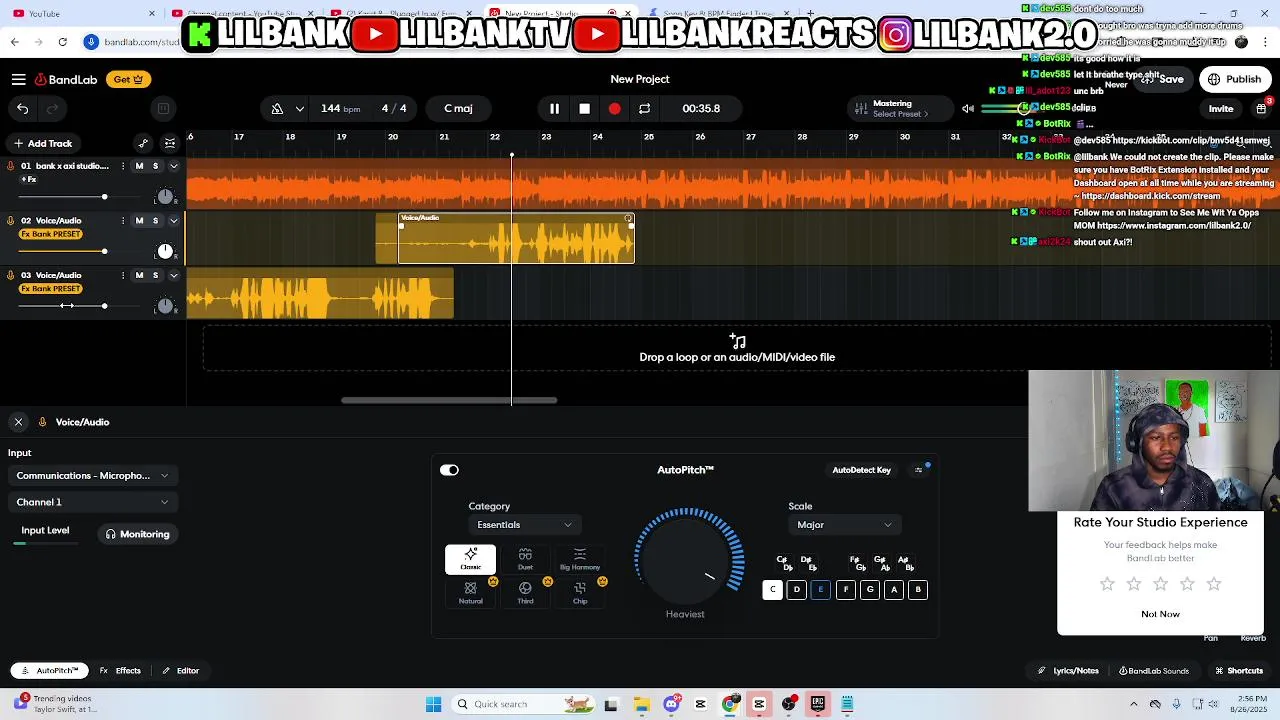Pause playback with the pause button
Viewport: 1280px width, 720px height.
pyautogui.click(x=554, y=108)
